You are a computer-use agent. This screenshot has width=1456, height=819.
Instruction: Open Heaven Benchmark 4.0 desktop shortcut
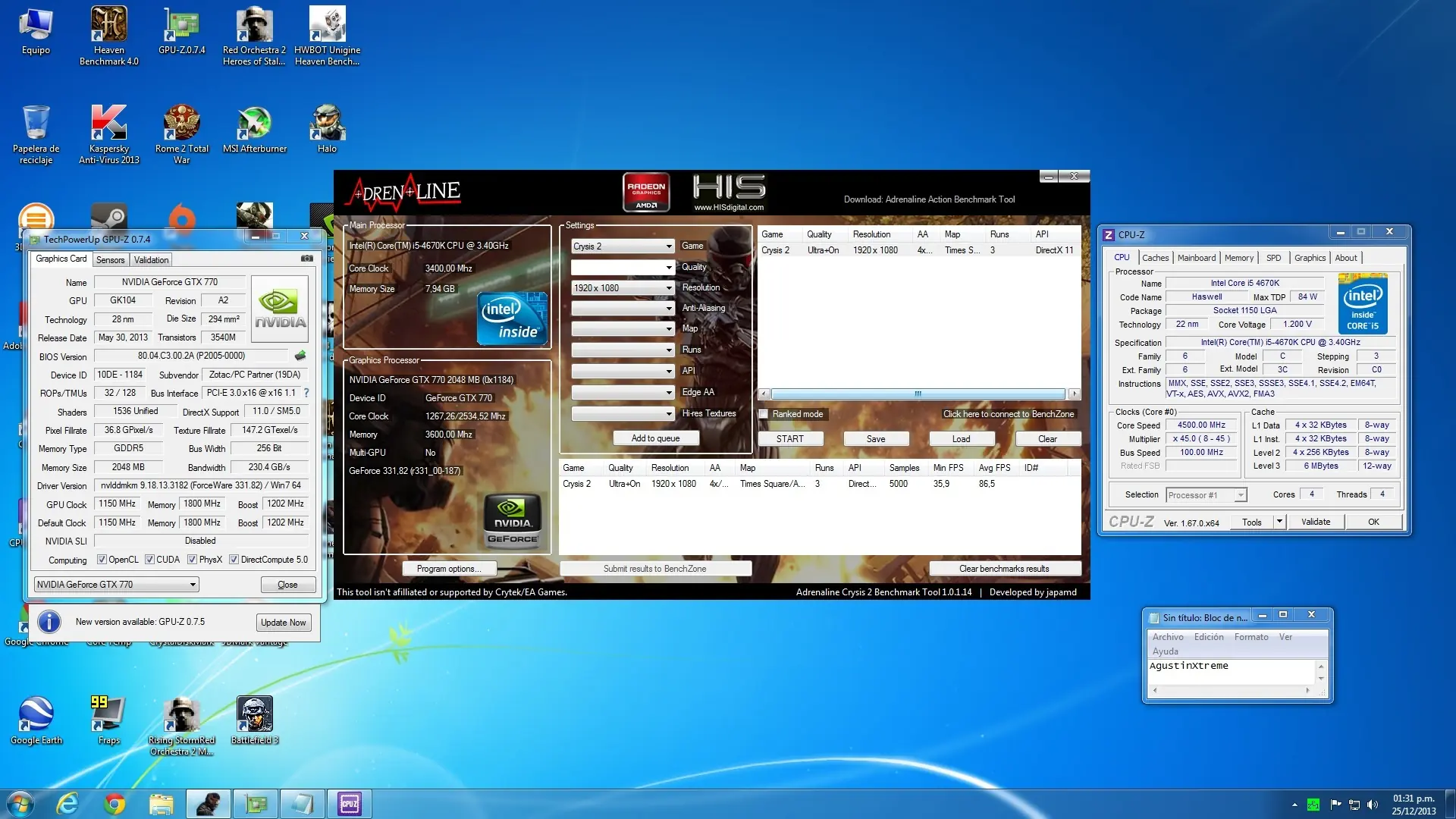108,35
